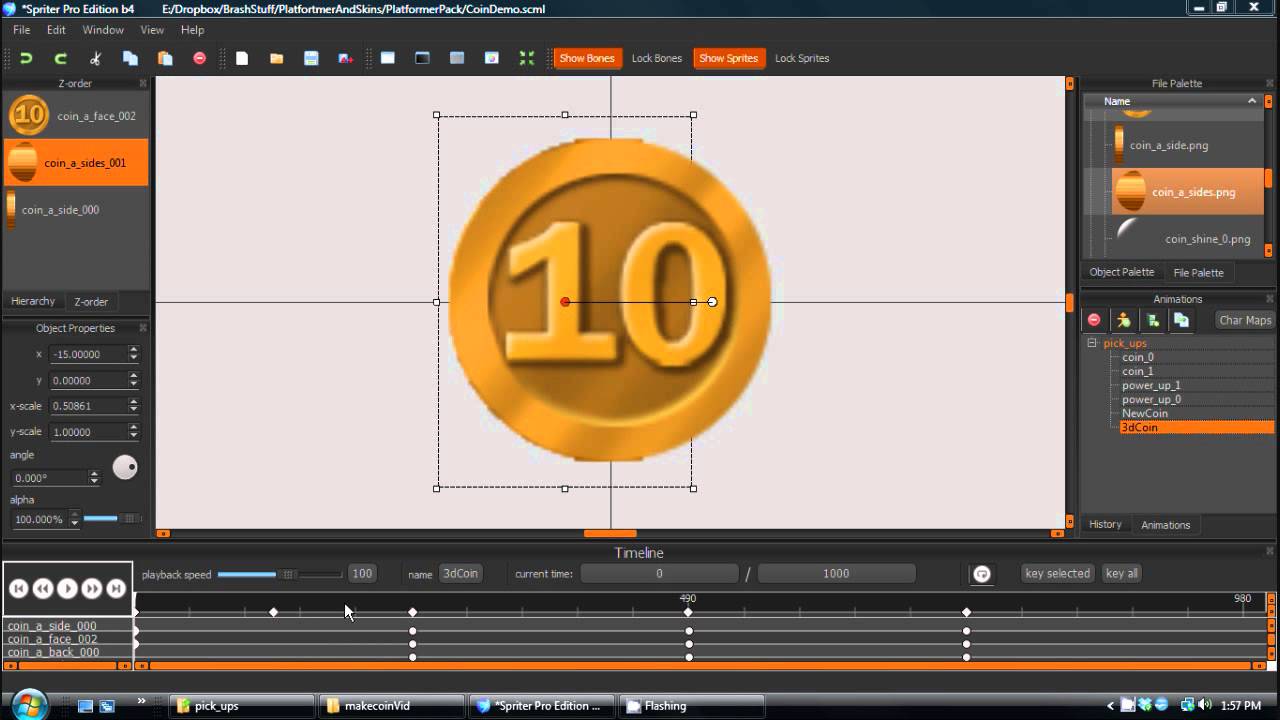Click the dark window layout icon
Screen dimensions: 1280x720
422,58
